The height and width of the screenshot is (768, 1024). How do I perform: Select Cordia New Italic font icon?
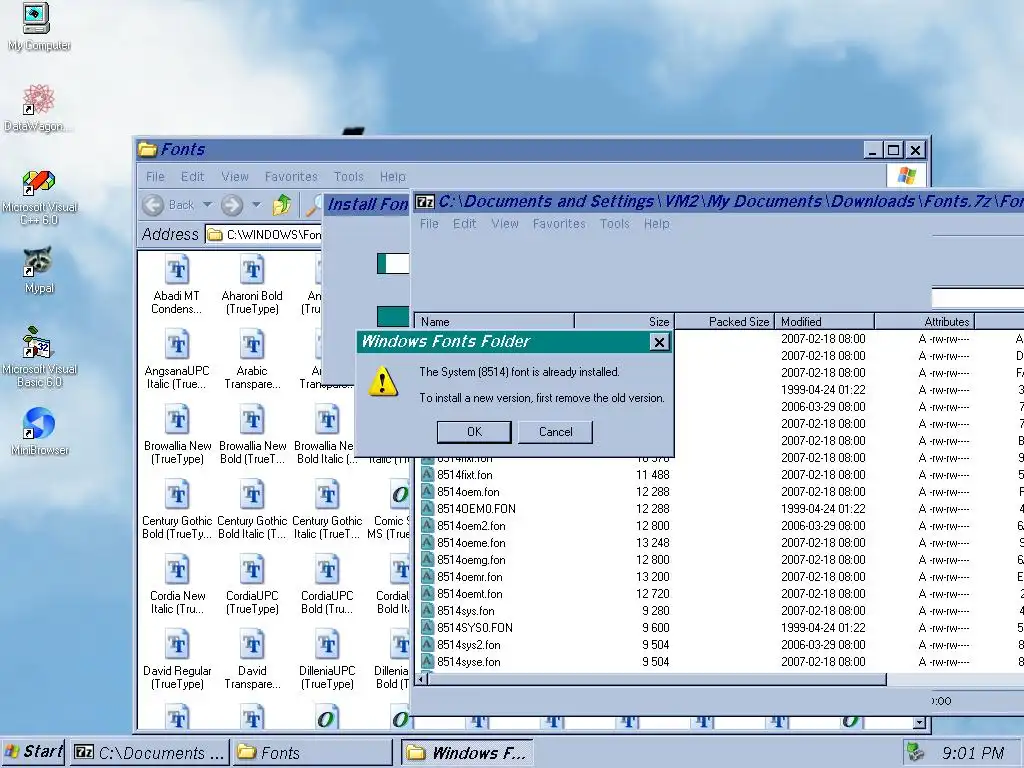pyautogui.click(x=177, y=584)
